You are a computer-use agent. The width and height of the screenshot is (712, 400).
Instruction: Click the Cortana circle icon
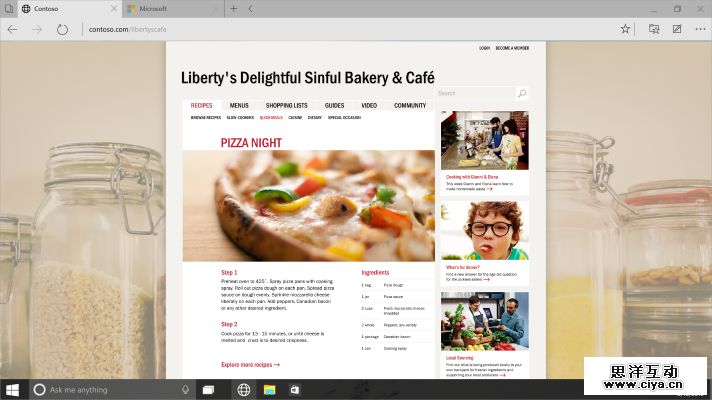pos(40,390)
